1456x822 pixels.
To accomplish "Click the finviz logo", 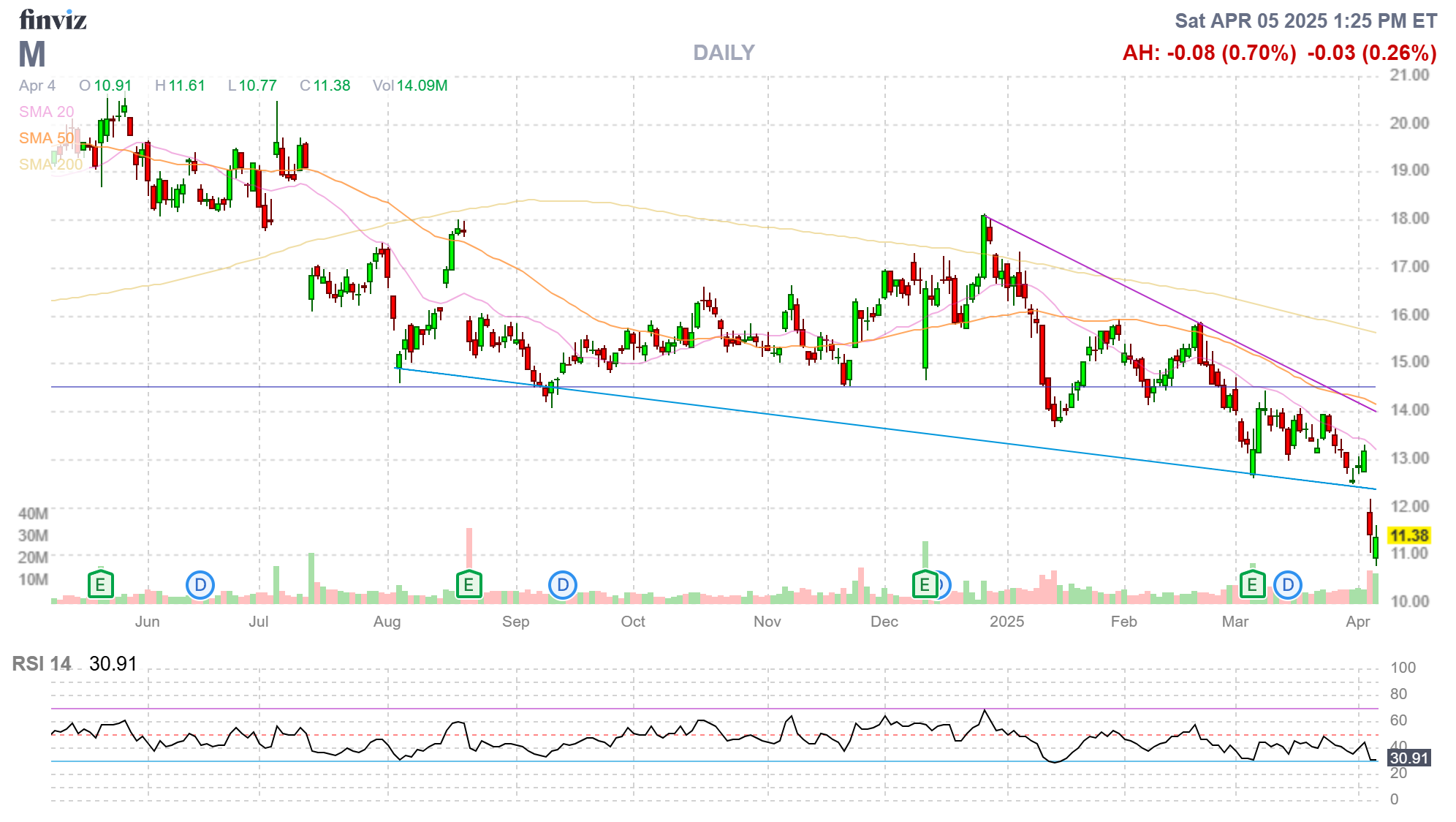I will click(x=53, y=20).
